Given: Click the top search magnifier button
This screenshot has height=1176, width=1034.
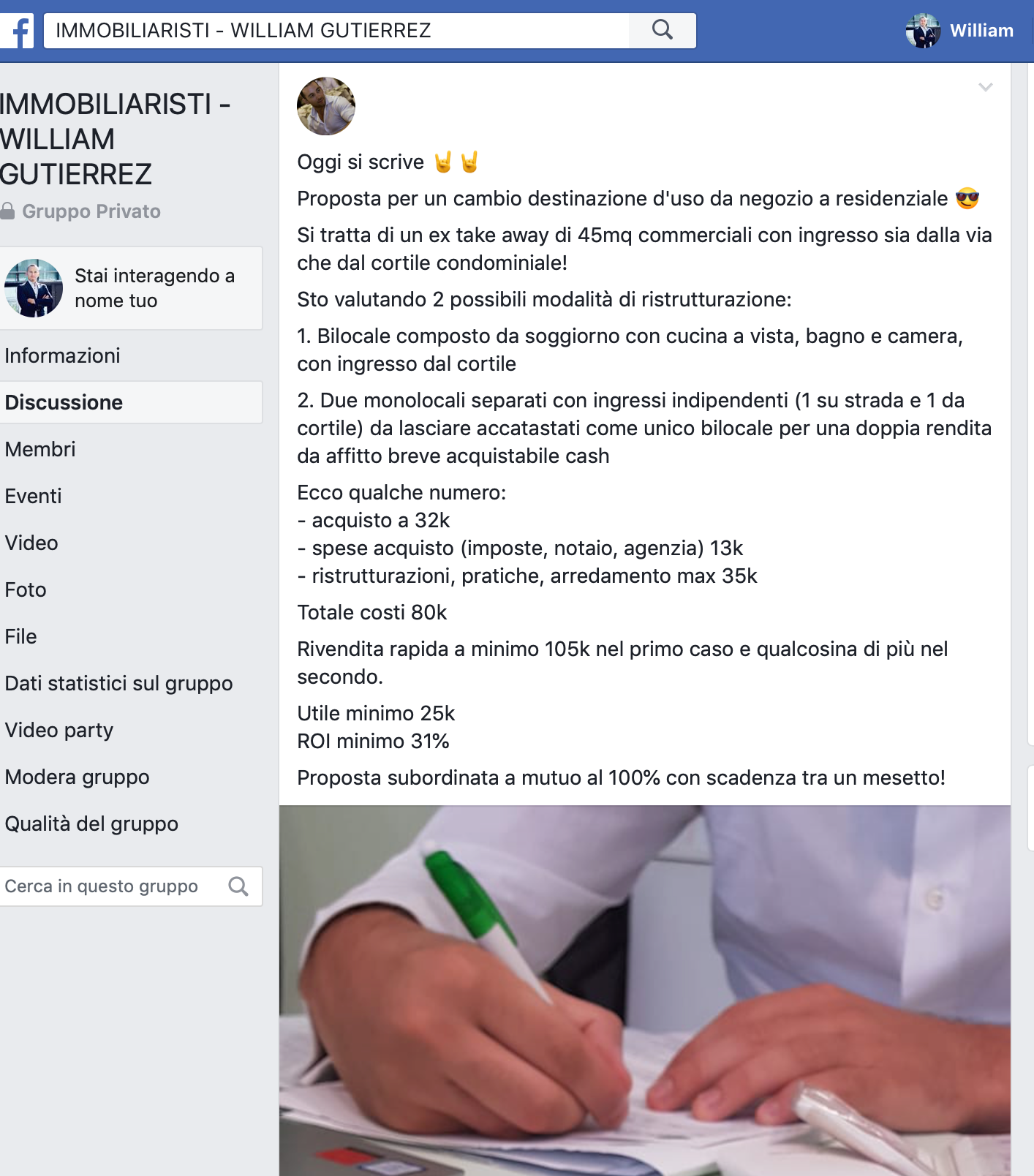Looking at the screenshot, I should pyautogui.click(x=663, y=30).
